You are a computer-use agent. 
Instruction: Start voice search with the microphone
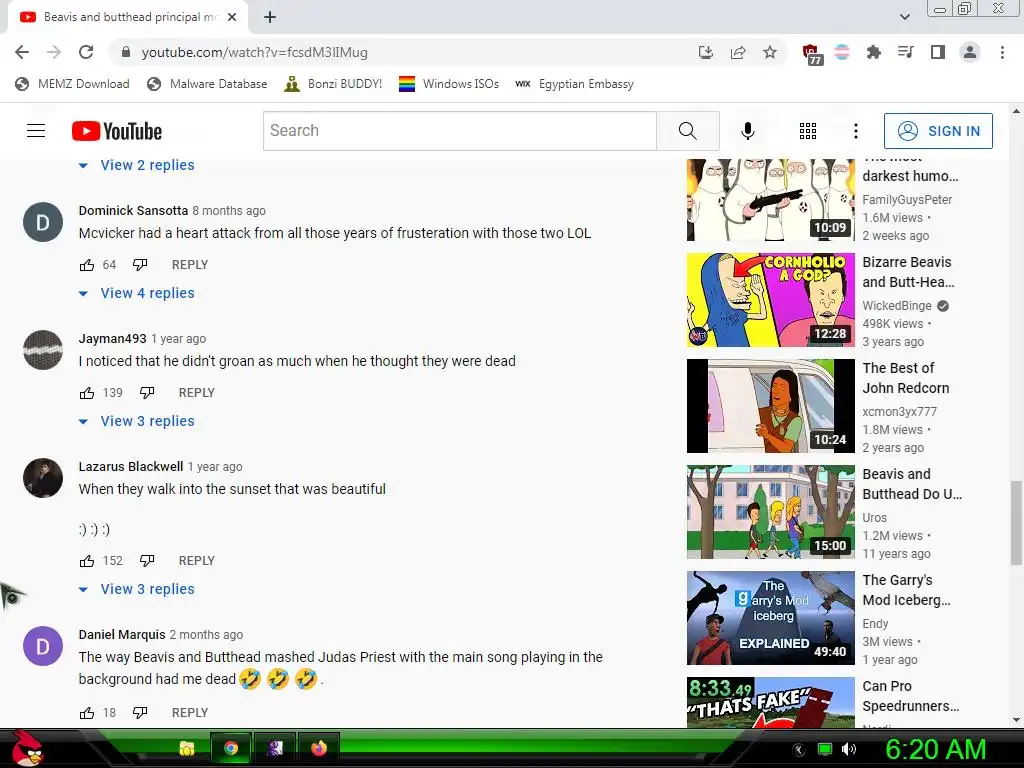coord(748,131)
